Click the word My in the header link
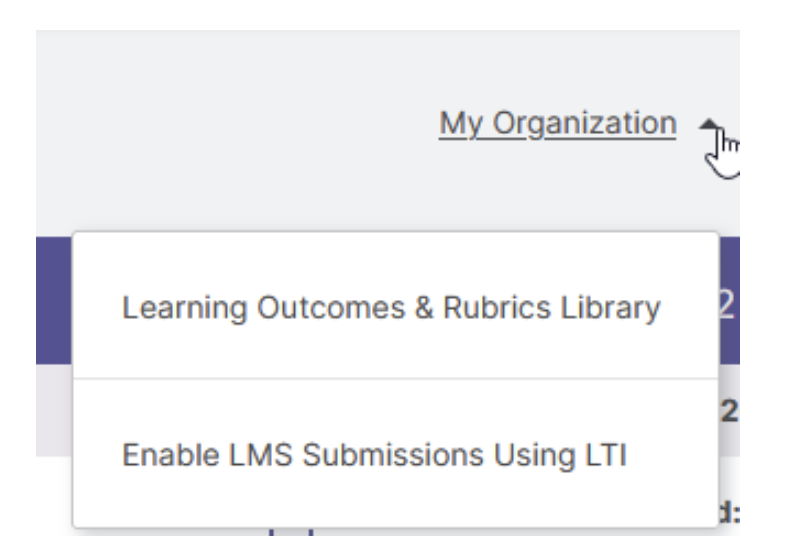The height and width of the screenshot is (560, 812). 461,123
